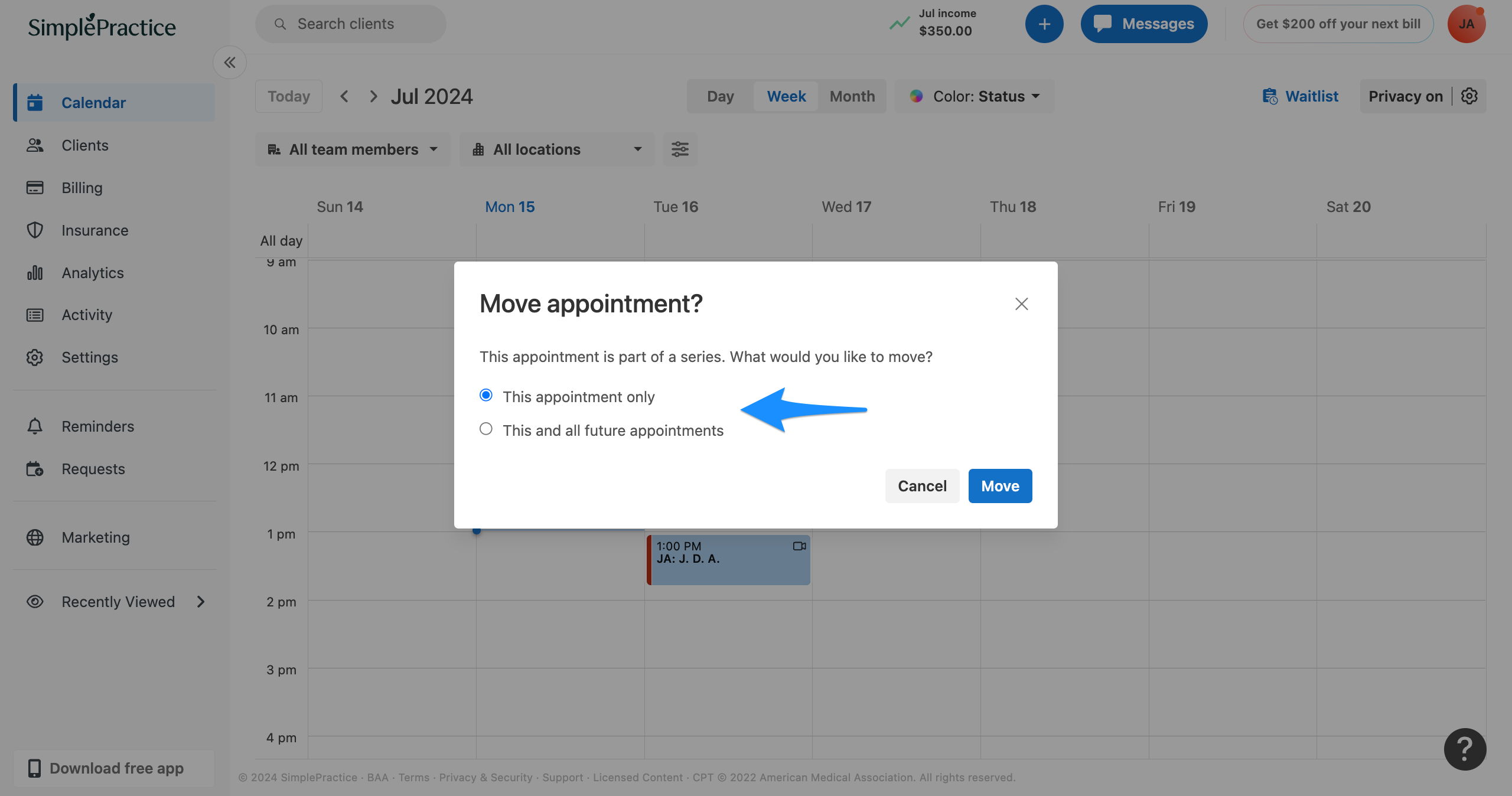
Task: Click the Cancel button in dialog
Action: pos(922,485)
